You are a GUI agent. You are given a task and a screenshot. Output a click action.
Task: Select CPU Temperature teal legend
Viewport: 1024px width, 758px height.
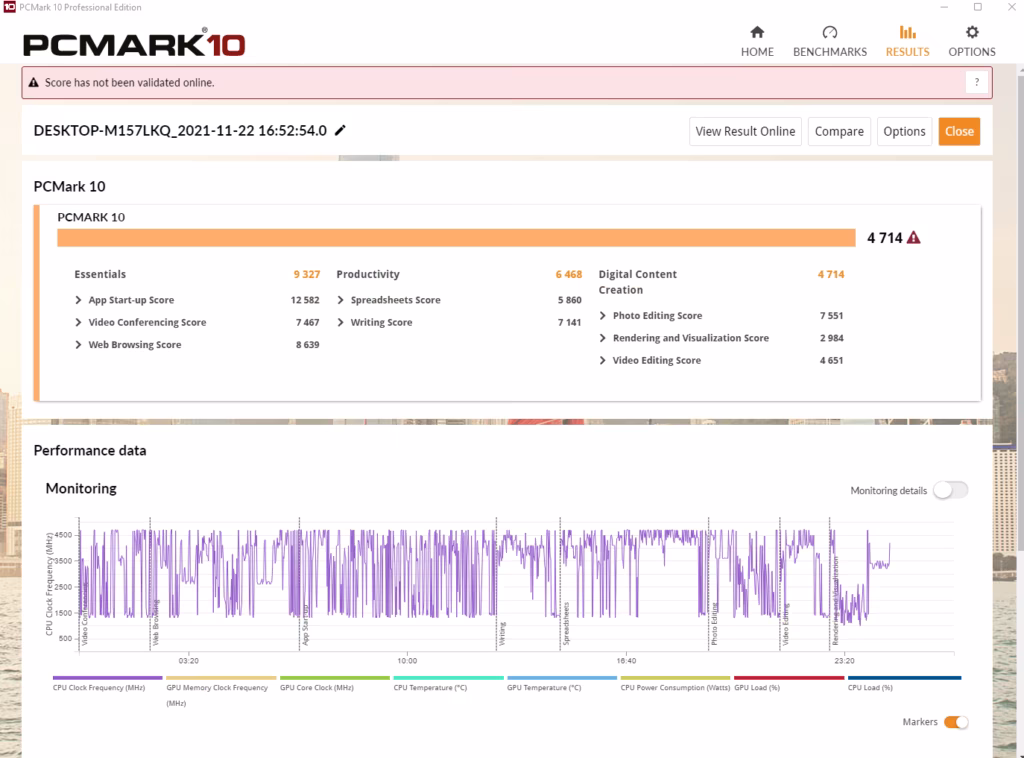click(x=448, y=683)
